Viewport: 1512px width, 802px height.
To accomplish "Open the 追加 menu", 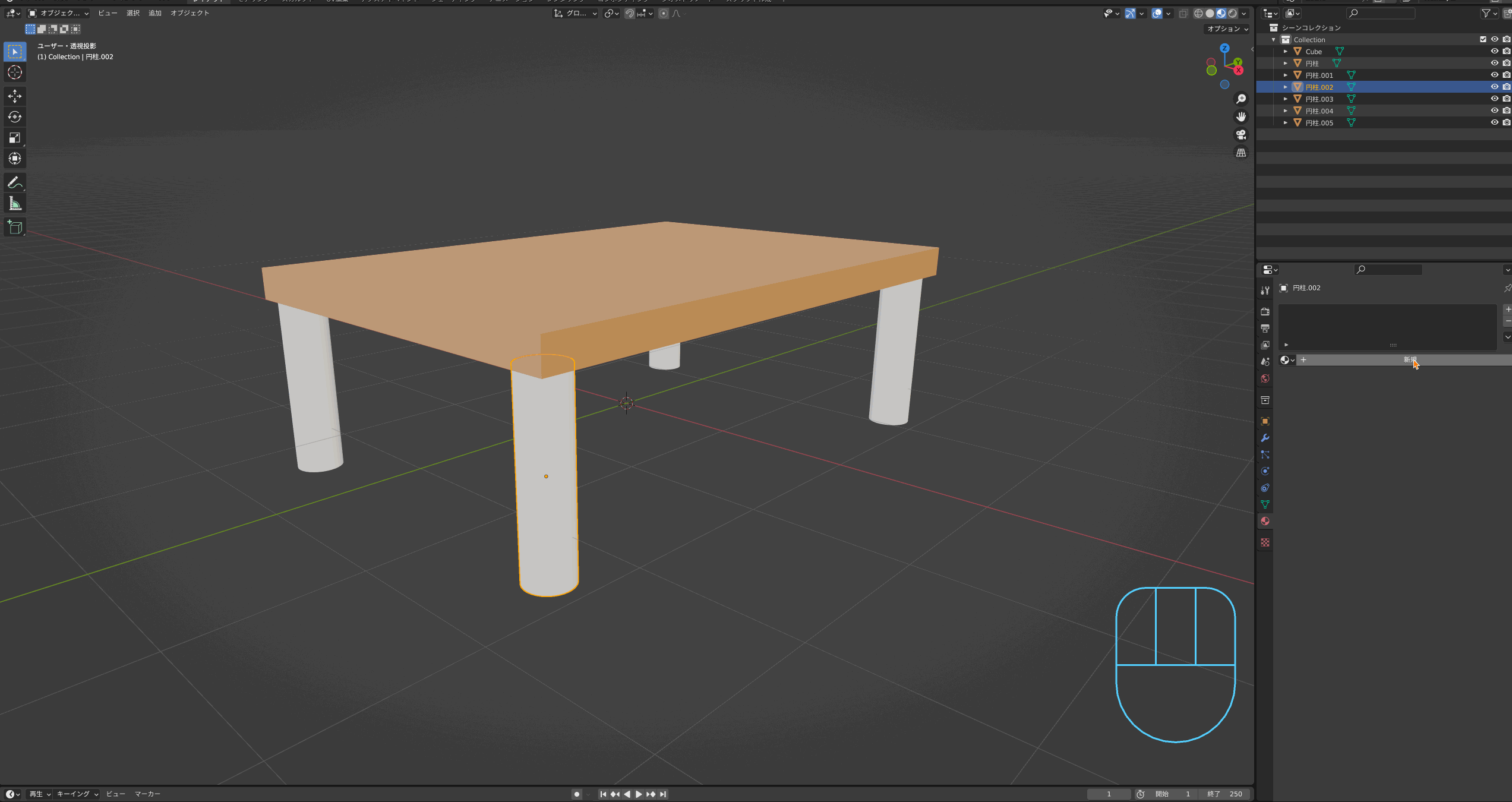I will [155, 13].
